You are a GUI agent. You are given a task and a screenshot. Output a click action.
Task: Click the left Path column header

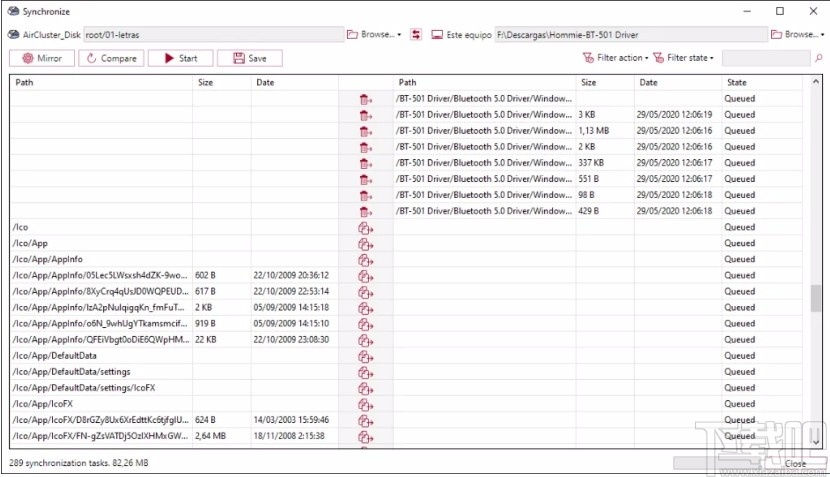click(x=101, y=83)
